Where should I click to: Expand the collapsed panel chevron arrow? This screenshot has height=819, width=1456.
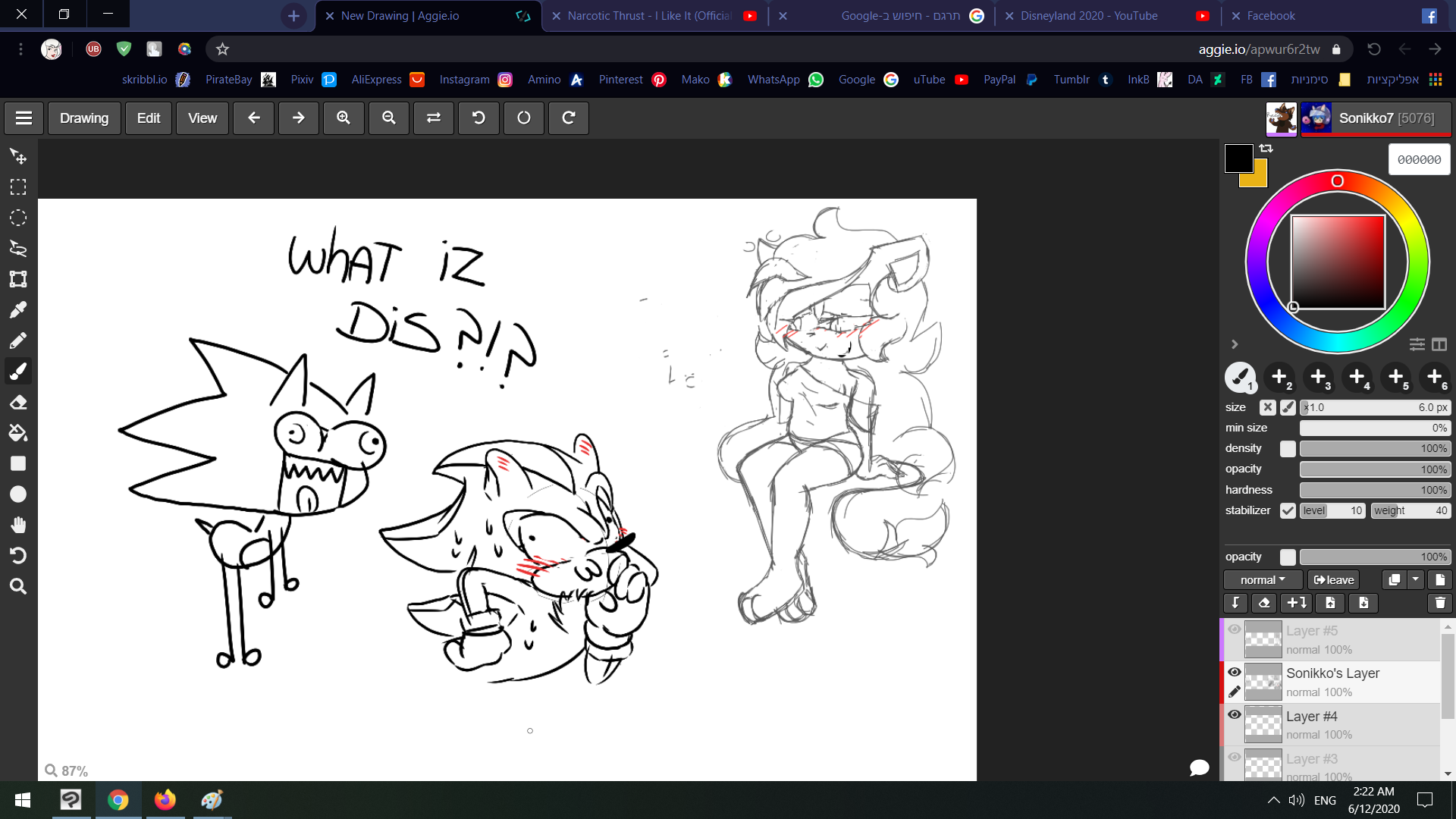(x=1235, y=344)
